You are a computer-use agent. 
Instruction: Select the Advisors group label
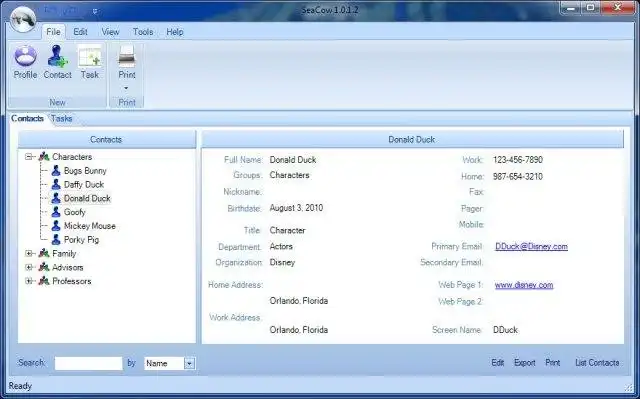68,268
